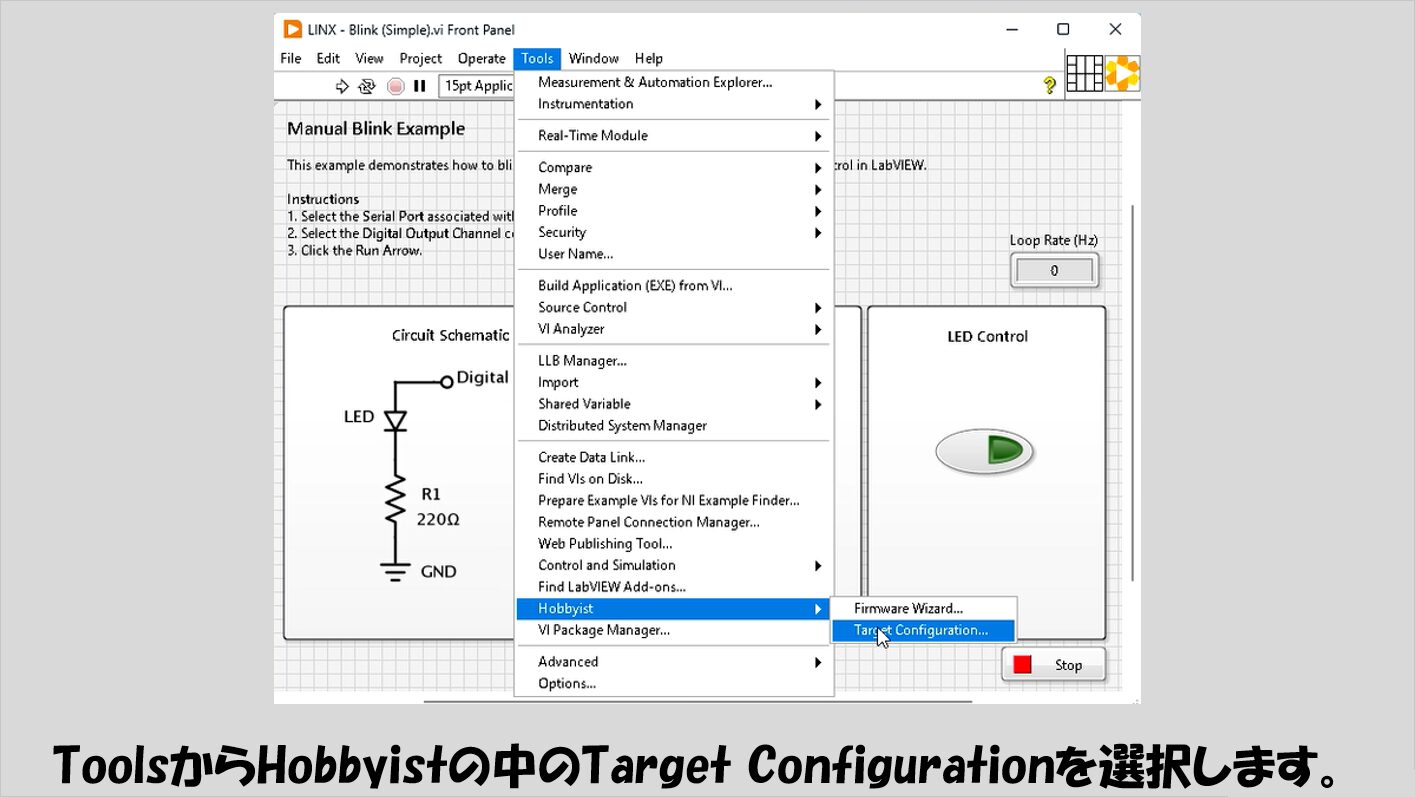Open Options... from Tools menu
The image size is (1415, 797).
coord(673,684)
